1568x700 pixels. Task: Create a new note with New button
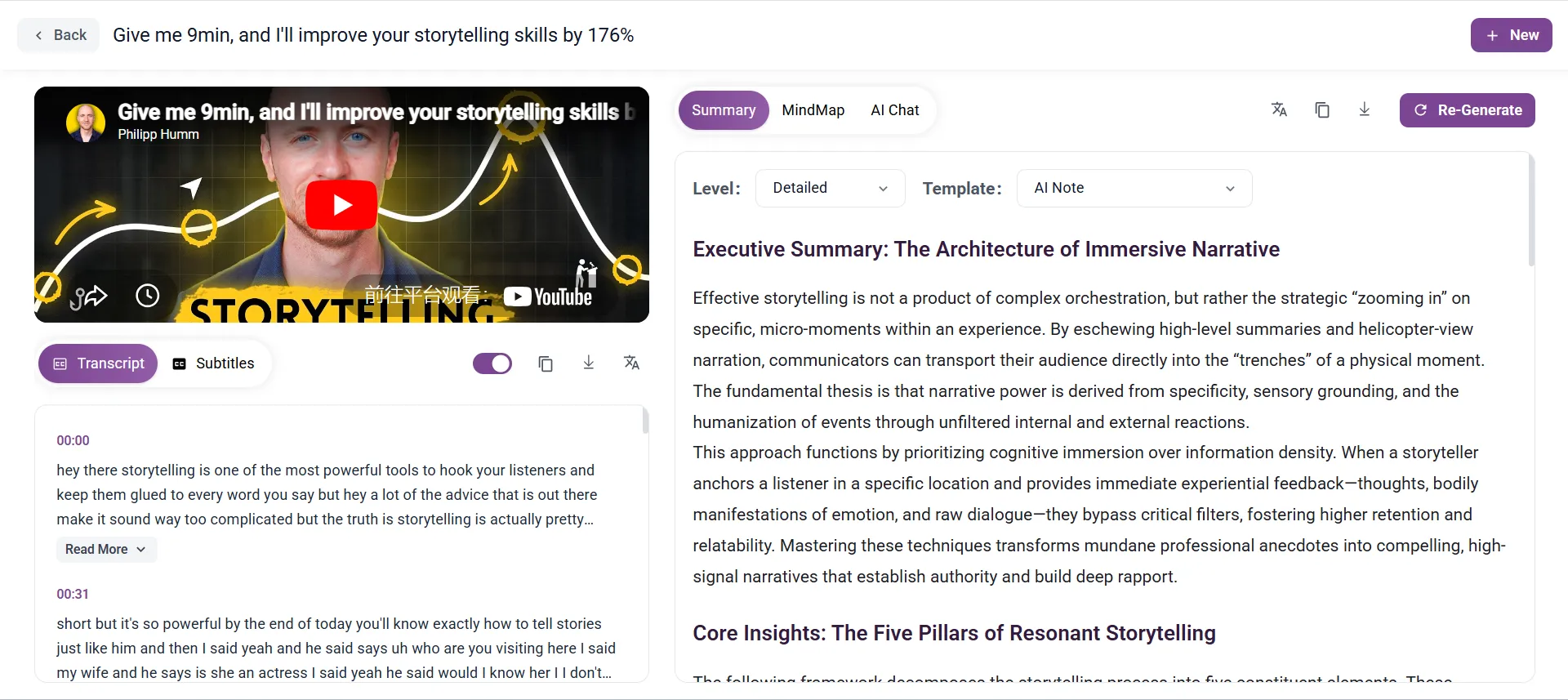(1511, 35)
